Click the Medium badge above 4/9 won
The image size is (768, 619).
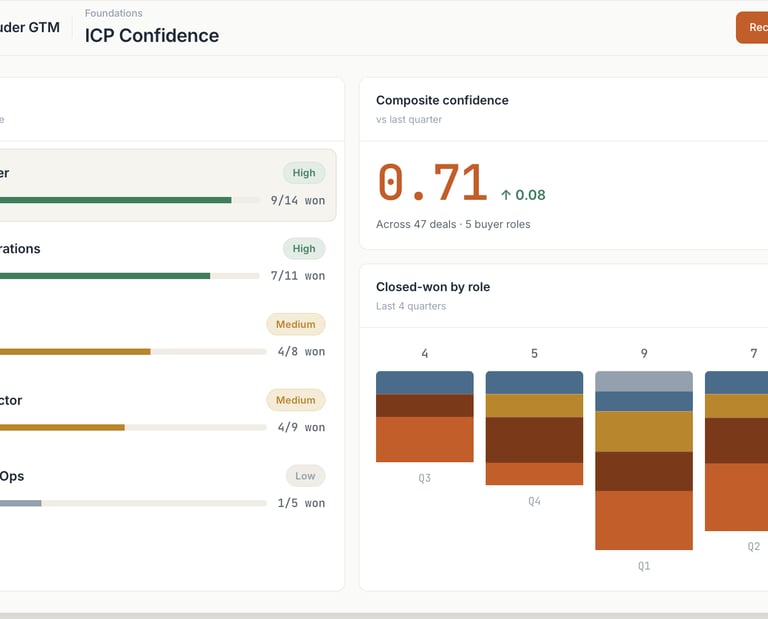[296, 400]
